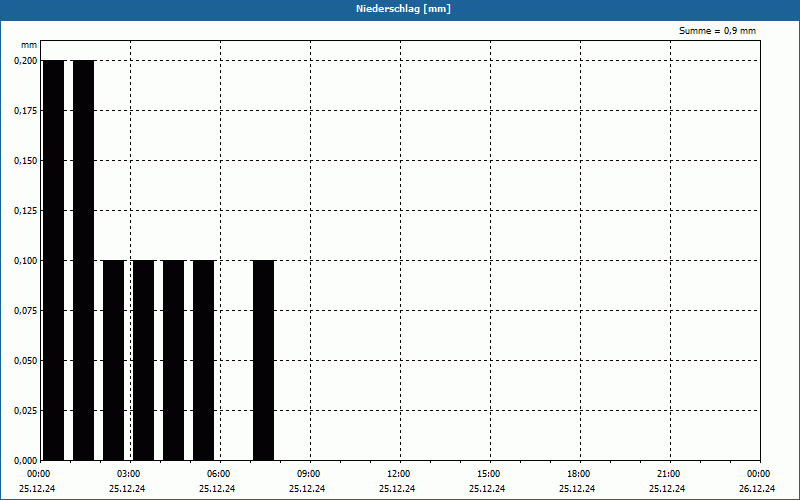Viewport: 800px width, 500px height.
Task: Click the 0,200 y-axis value
Action: click(x=26, y=61)
